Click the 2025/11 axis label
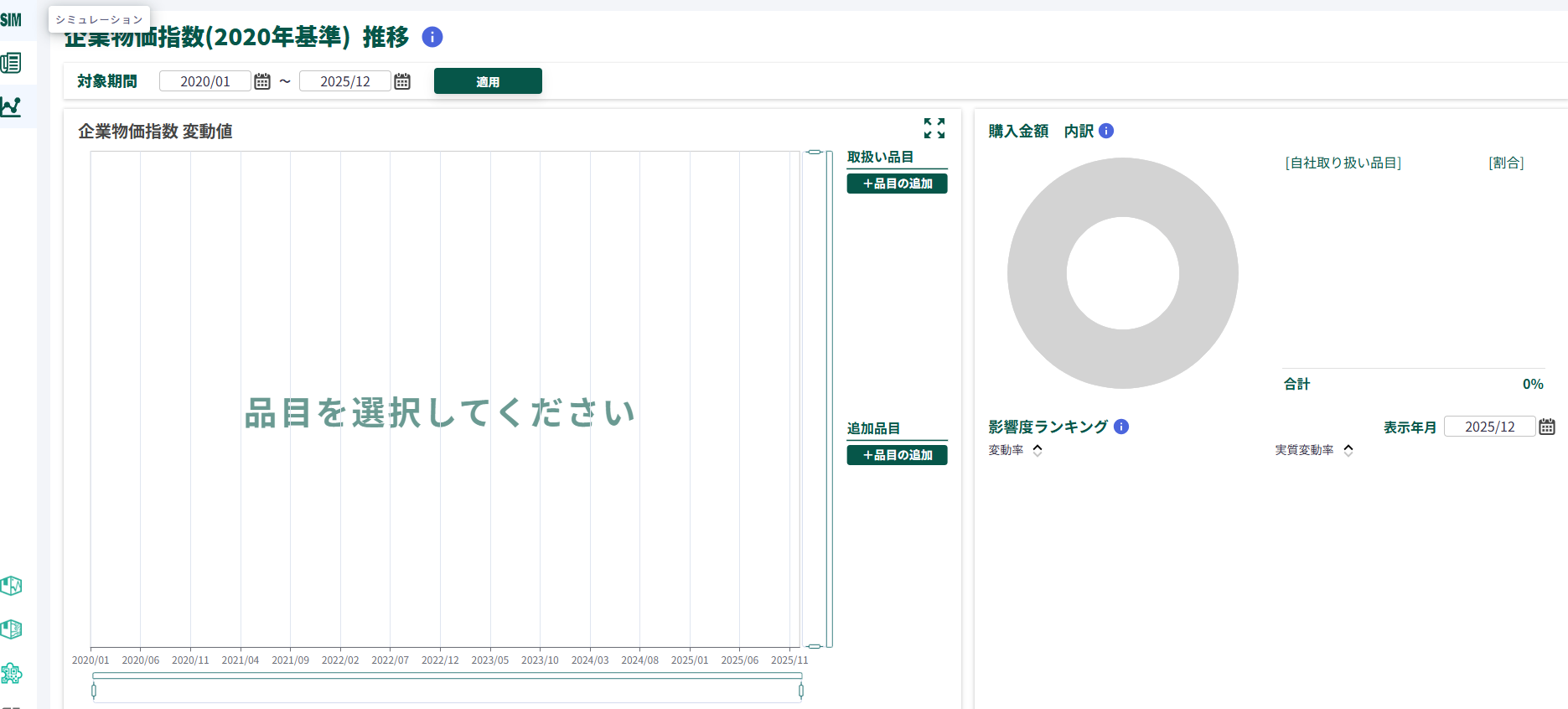The width and height of the screenshot is (1568, 709). pyautogui.click(x=789, y=660)
